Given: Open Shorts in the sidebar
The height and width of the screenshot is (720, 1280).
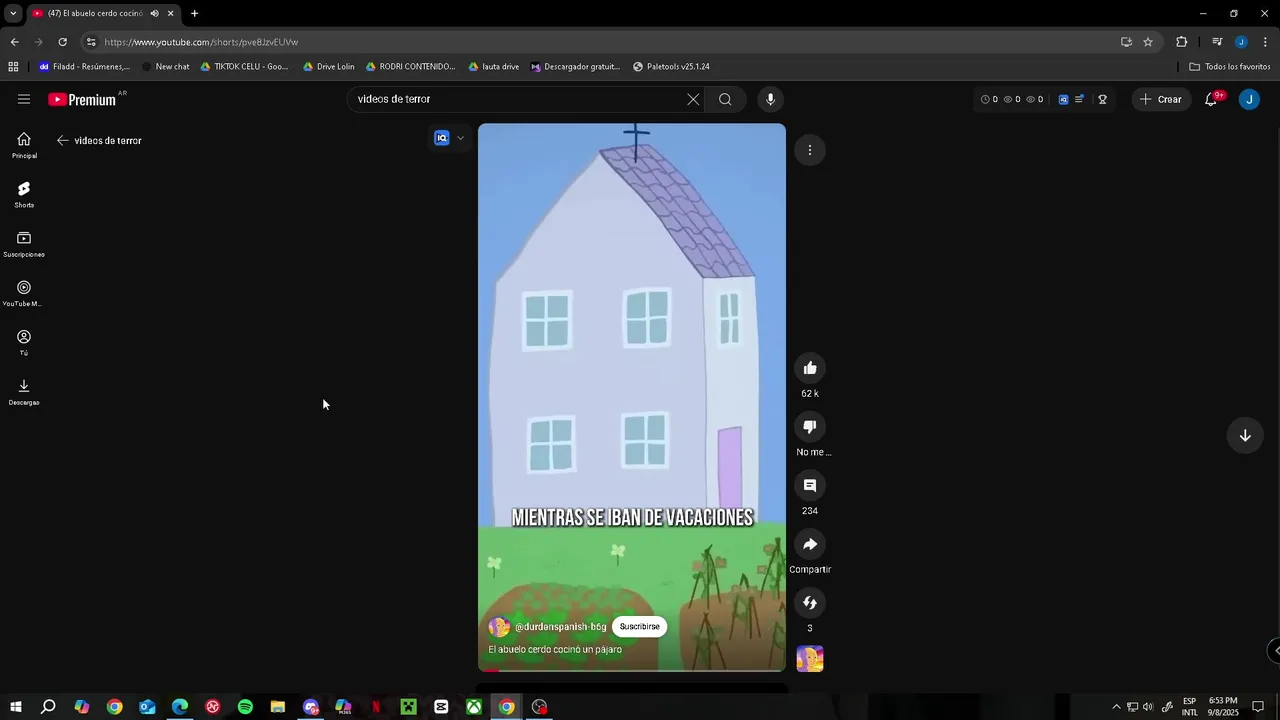Looking at the screenshot, I should (x=24, y=195).
